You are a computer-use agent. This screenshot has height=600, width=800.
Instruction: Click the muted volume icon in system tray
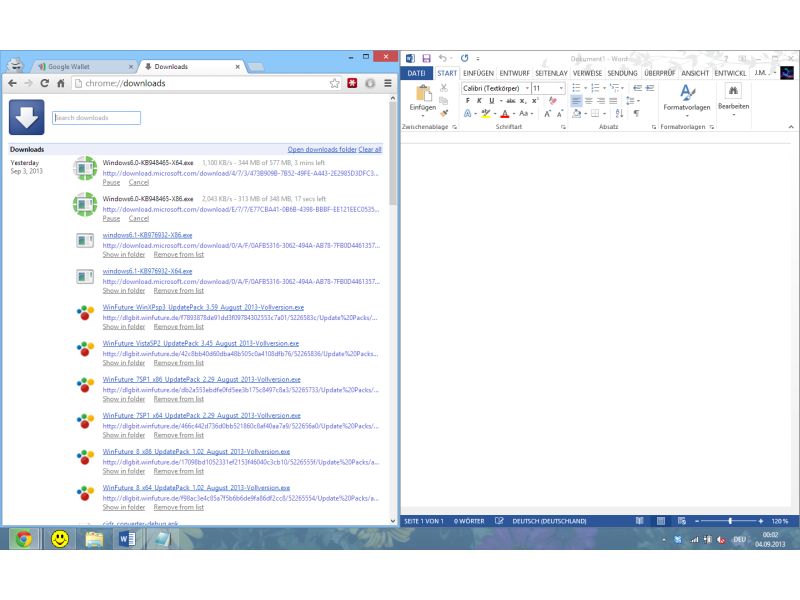(x=721, y=539)
